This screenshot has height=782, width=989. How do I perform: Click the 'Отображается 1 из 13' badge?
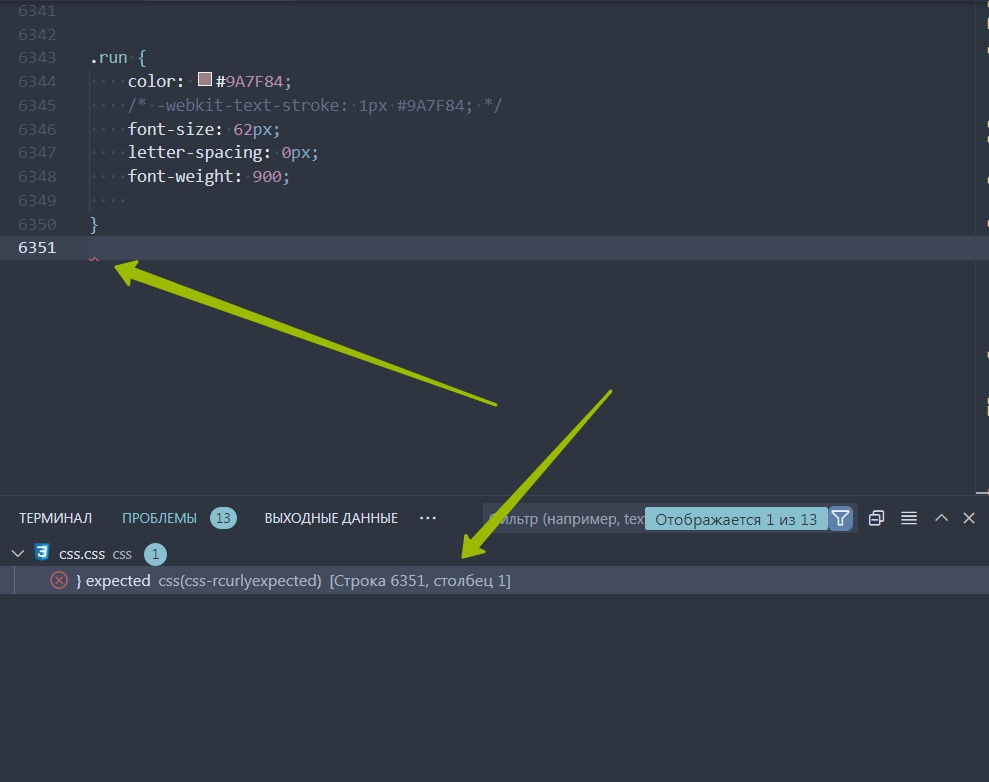coord(736,519)
